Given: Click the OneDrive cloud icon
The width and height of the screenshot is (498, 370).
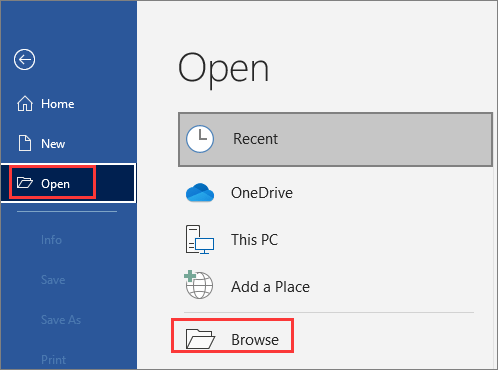Looking at the screenshot, I should [200, 192].
